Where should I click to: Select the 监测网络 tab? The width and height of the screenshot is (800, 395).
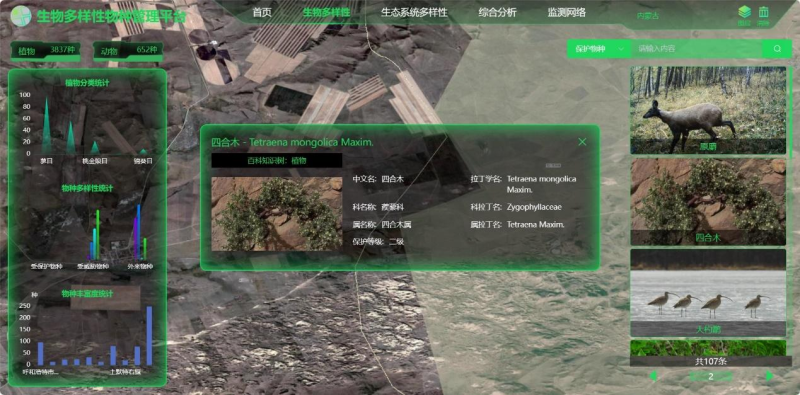coord(567,13)
